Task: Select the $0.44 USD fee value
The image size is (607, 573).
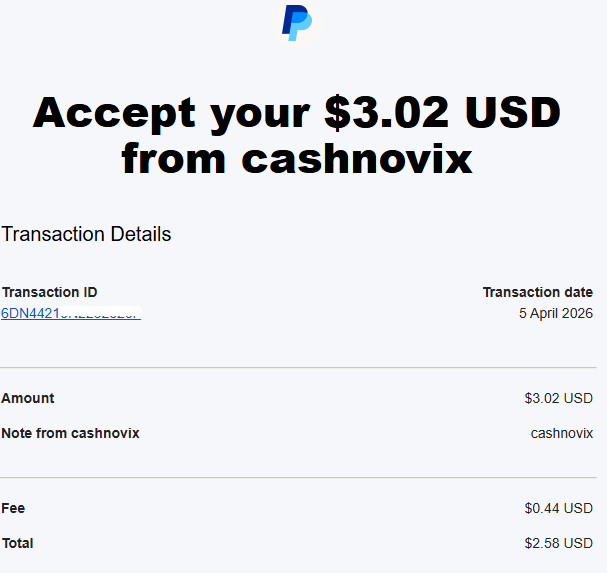Action: (x=559, y=508)
